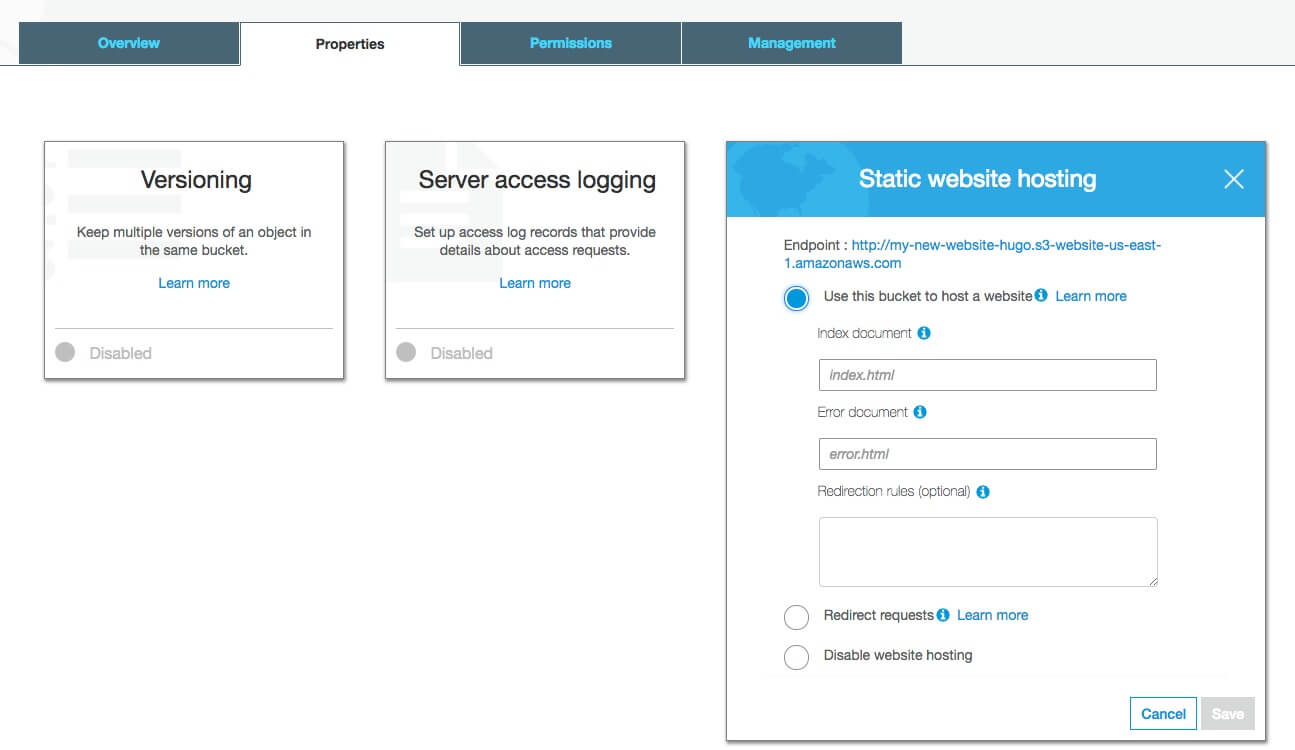Show Redirection rules info tooltip icon

(983, 492)
